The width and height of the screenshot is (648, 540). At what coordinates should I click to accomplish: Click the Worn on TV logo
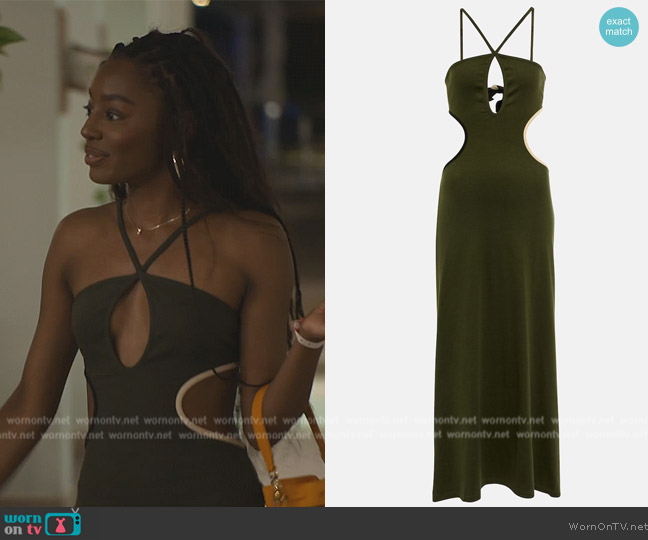tap(42, 523)
